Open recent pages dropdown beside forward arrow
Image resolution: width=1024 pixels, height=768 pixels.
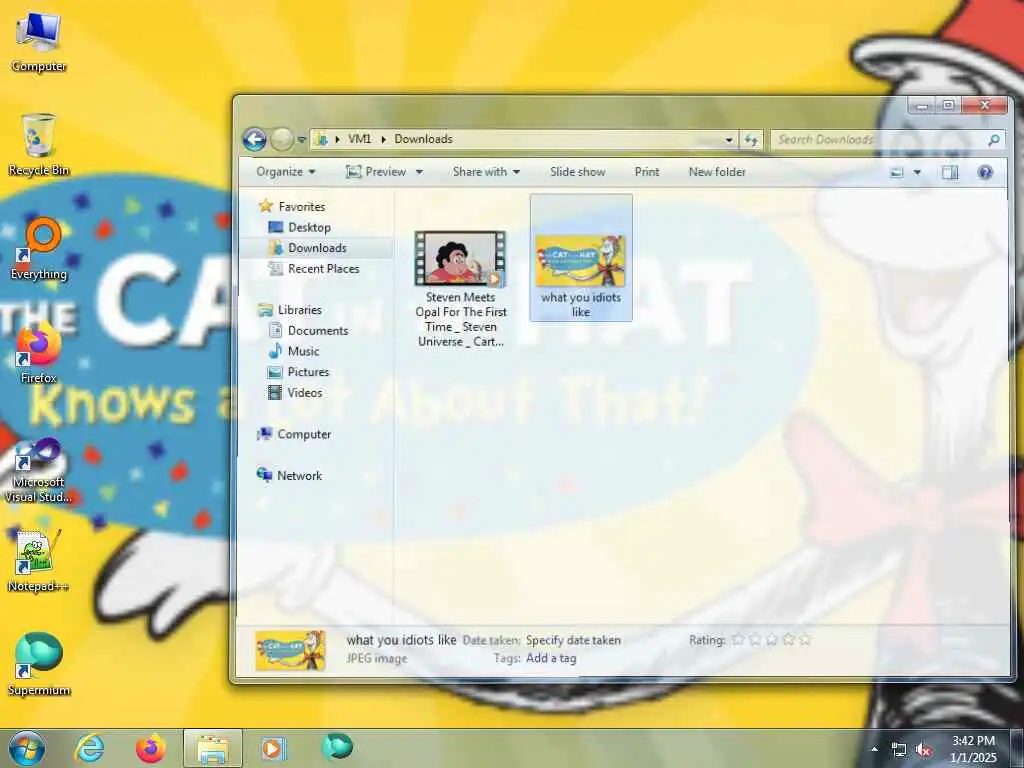301,140
